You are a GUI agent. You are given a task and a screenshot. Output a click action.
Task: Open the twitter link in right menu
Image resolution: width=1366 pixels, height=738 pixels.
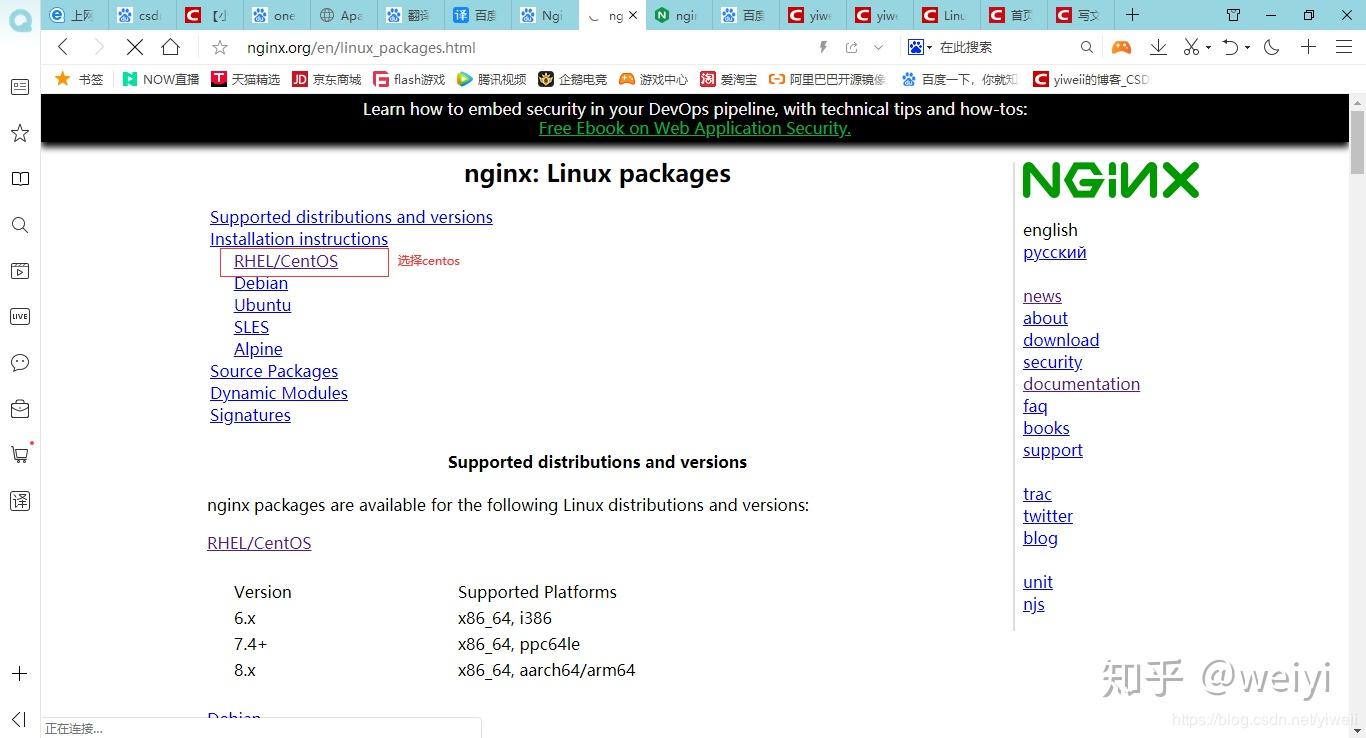coord(1048,516)
